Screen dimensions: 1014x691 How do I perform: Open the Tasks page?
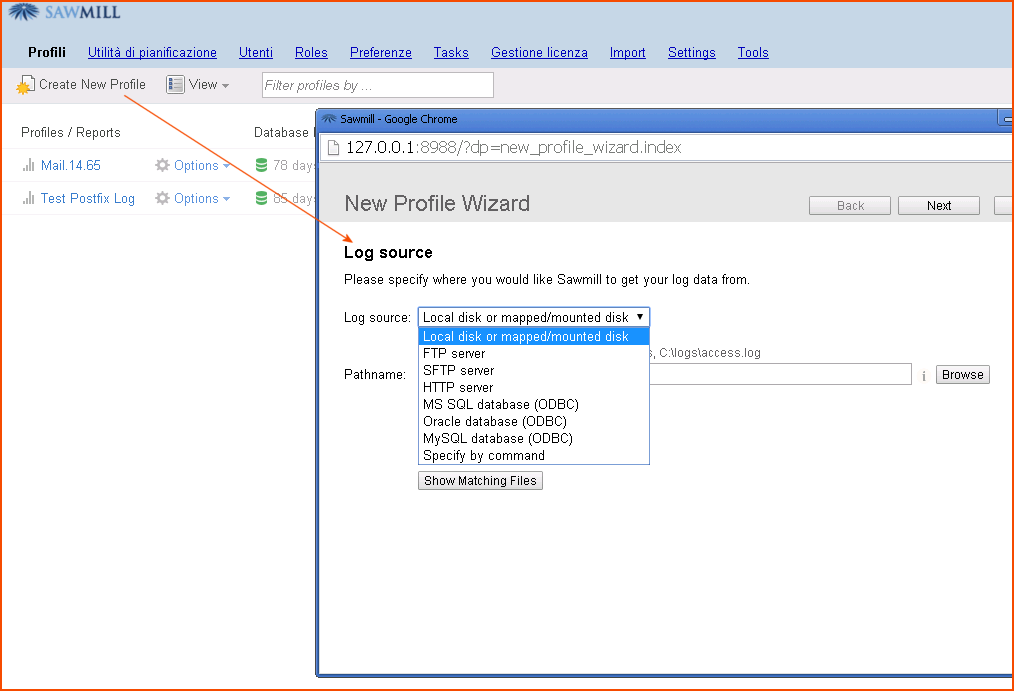[x=451, y=52]
